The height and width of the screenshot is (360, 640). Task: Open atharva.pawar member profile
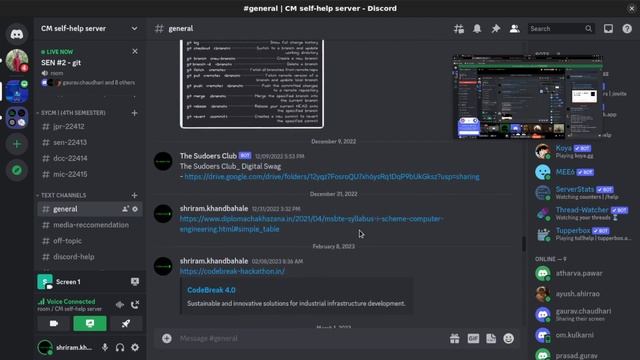[x=584, y=273]
